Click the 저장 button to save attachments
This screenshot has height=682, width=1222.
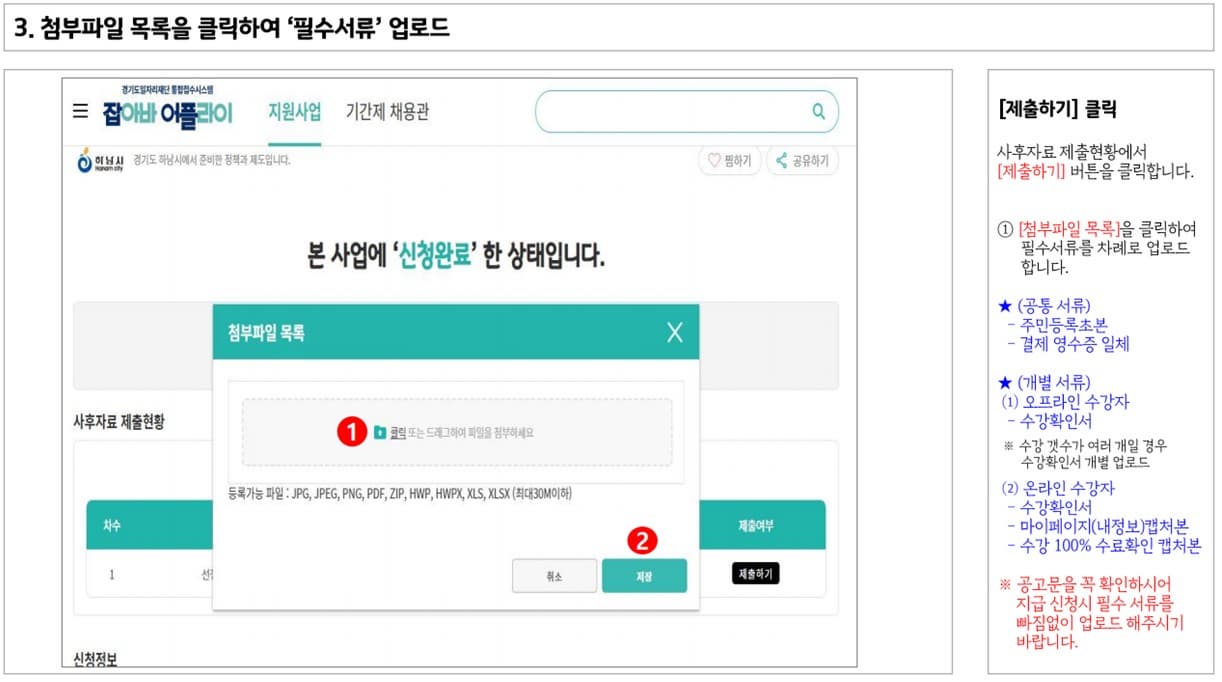point(645,576)
